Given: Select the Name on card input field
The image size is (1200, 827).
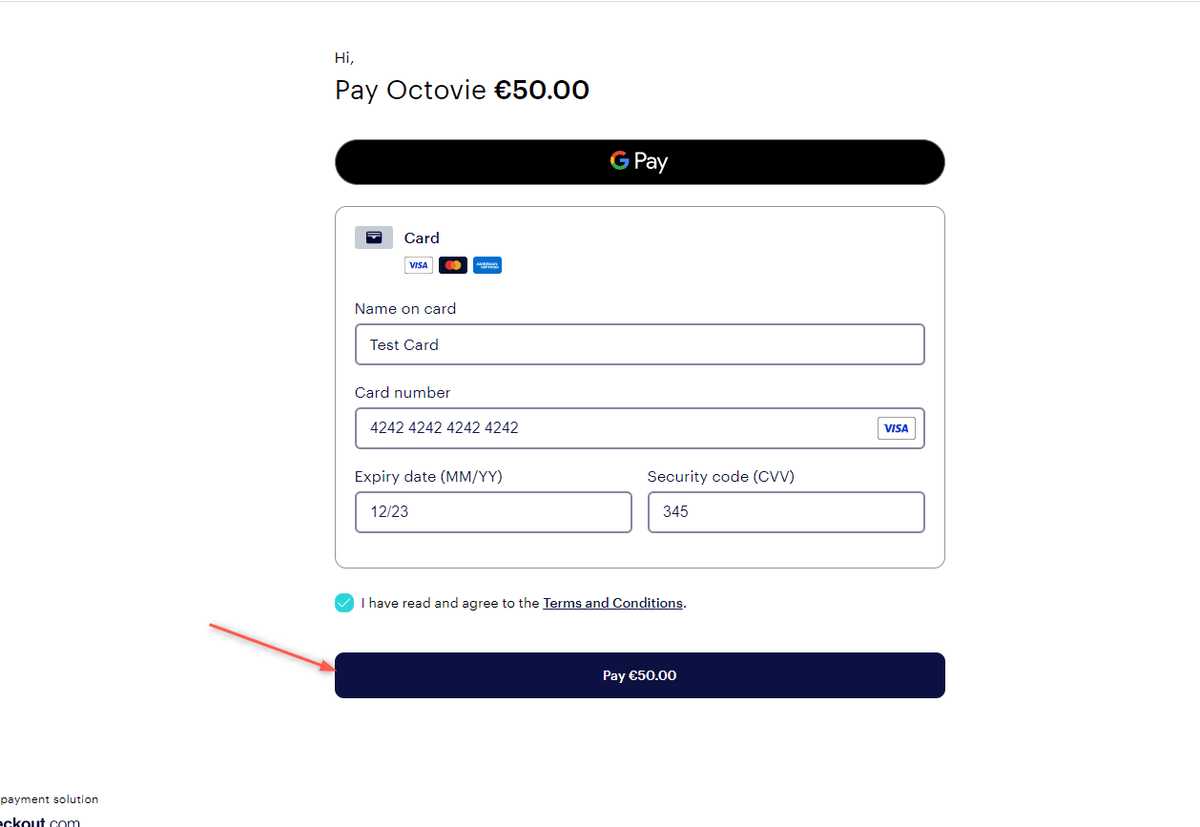Looking at the screenshot, I should click(640, 344).
